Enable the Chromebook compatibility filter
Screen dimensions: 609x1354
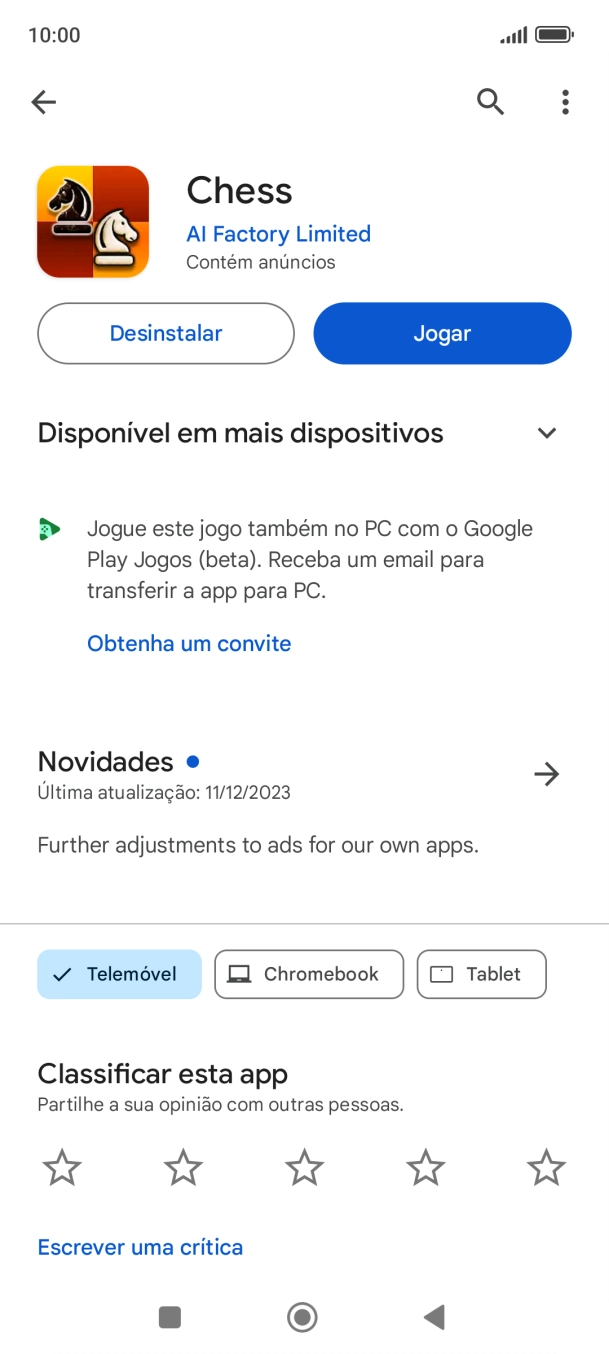[x=308, y=973]
